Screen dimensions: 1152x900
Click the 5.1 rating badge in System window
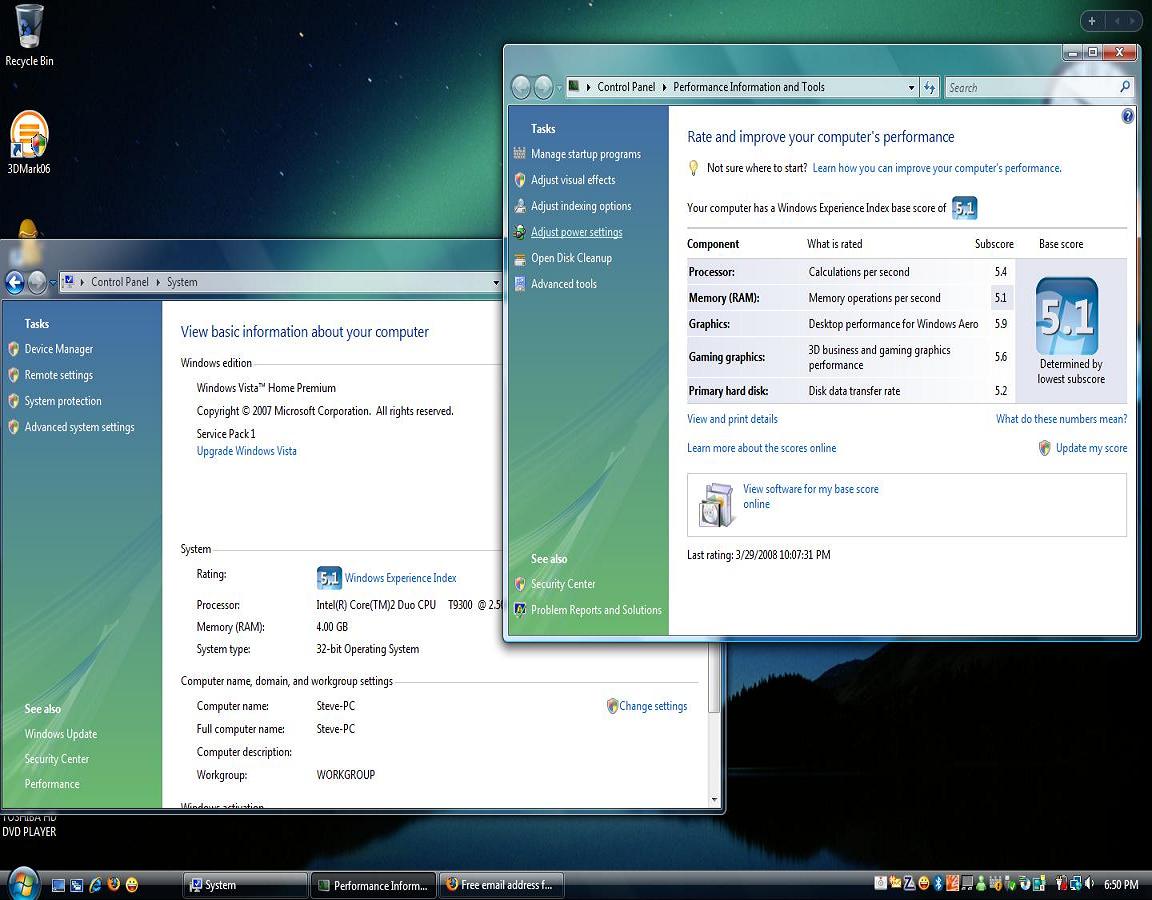click(x=328, y=578)
